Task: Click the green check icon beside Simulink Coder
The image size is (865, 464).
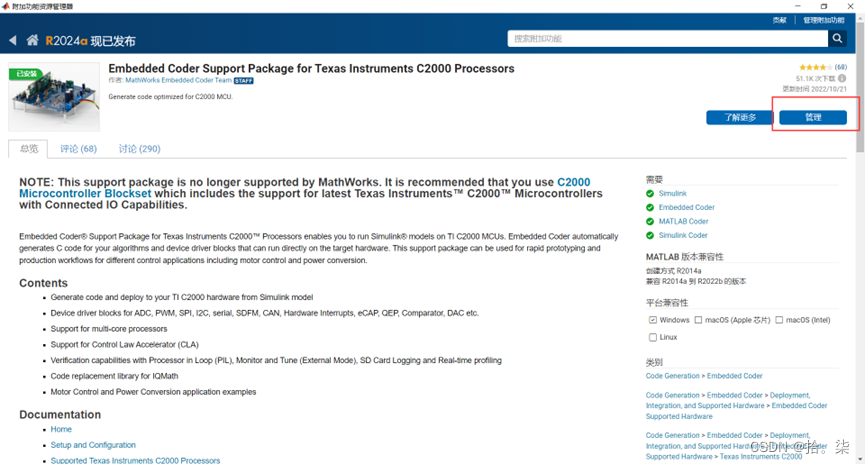Action: 650,236
